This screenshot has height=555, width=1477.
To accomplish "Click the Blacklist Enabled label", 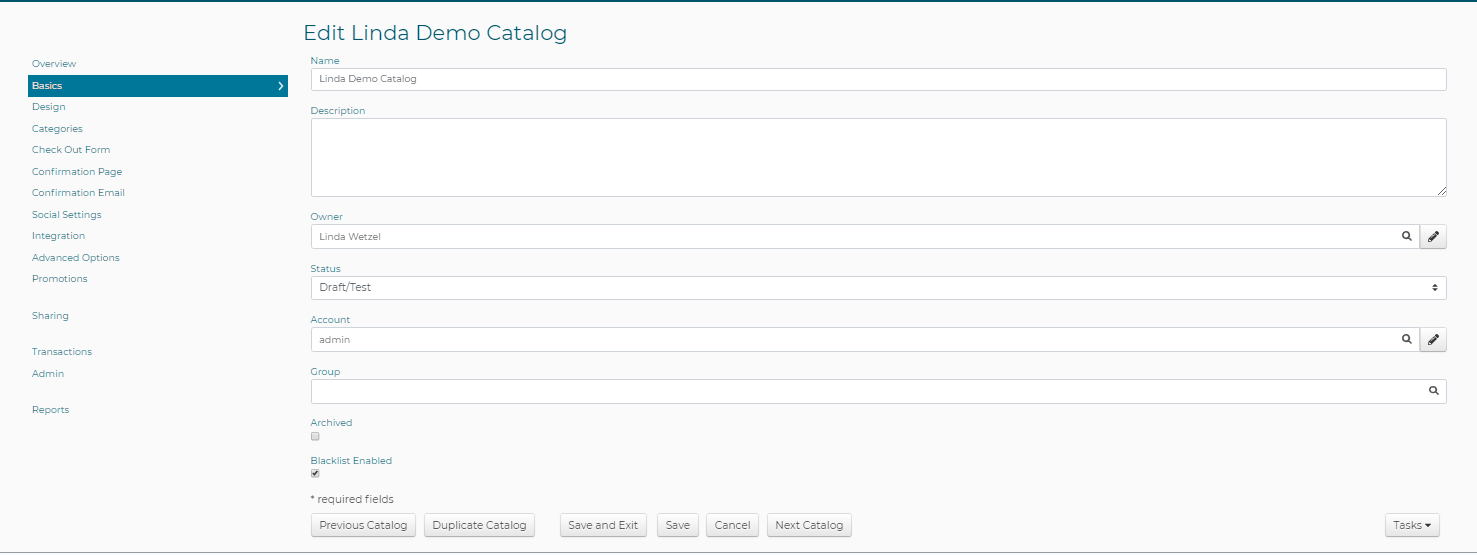I will point(351,461).
